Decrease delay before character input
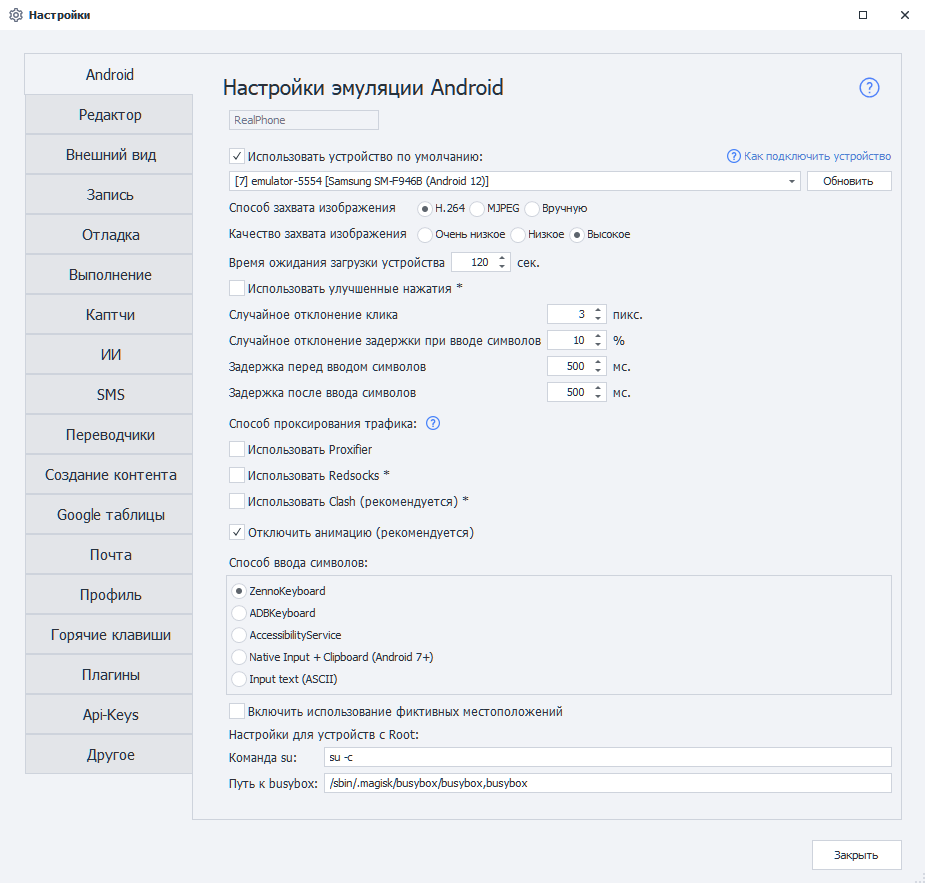The width and height of the screenshot is (925, 883). coord(598,371)
